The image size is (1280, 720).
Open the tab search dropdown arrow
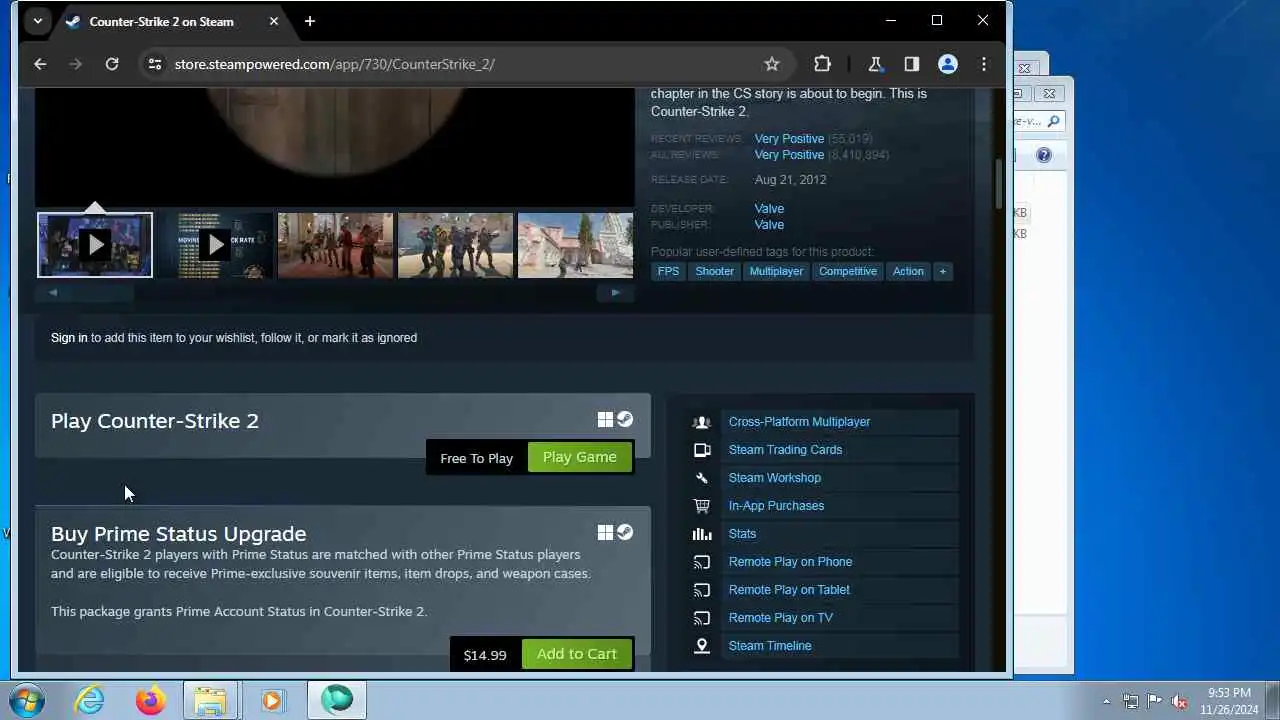pyautogui.click(x=37, y=21)
